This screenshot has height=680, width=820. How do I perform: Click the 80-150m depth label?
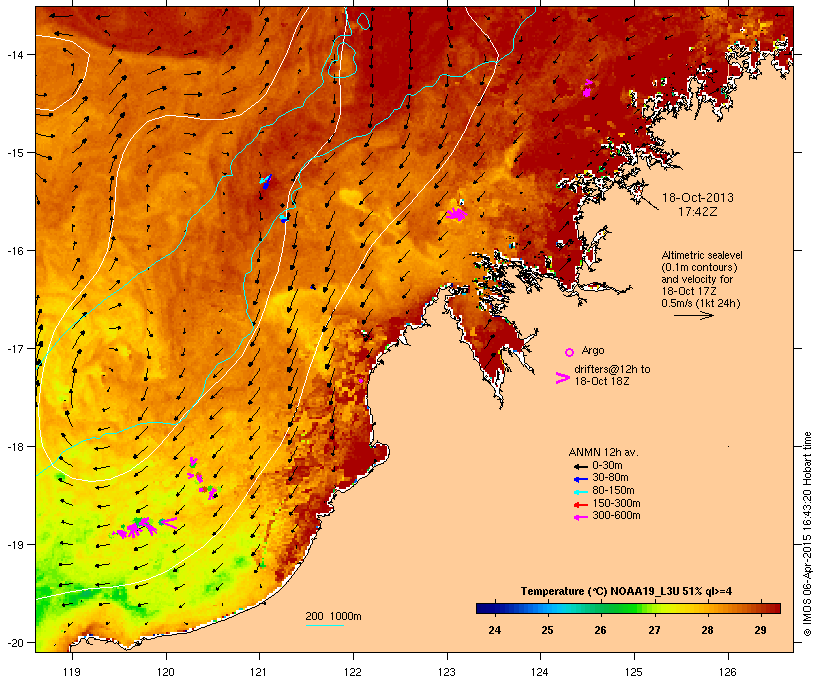point(613,491)
